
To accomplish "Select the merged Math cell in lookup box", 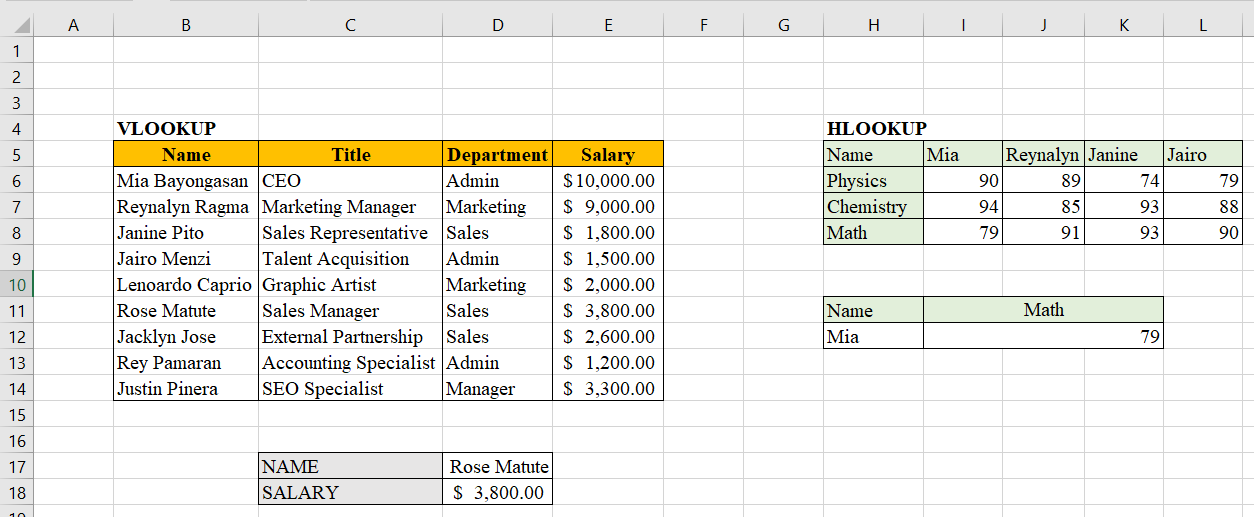I will (x=1043, y=310).
